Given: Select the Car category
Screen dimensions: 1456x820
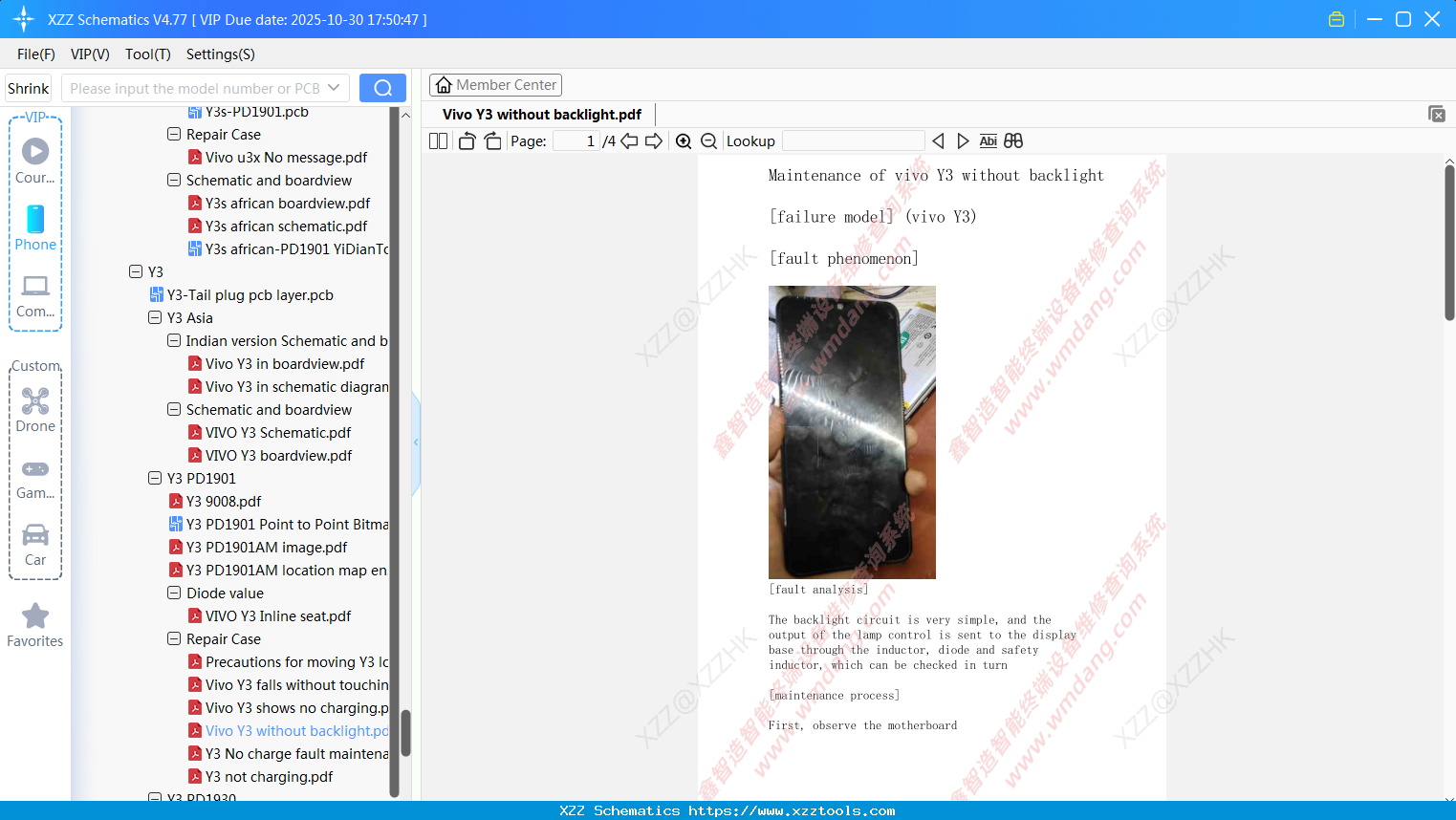Looking at the screenshot, I should [x=35, y=545].
